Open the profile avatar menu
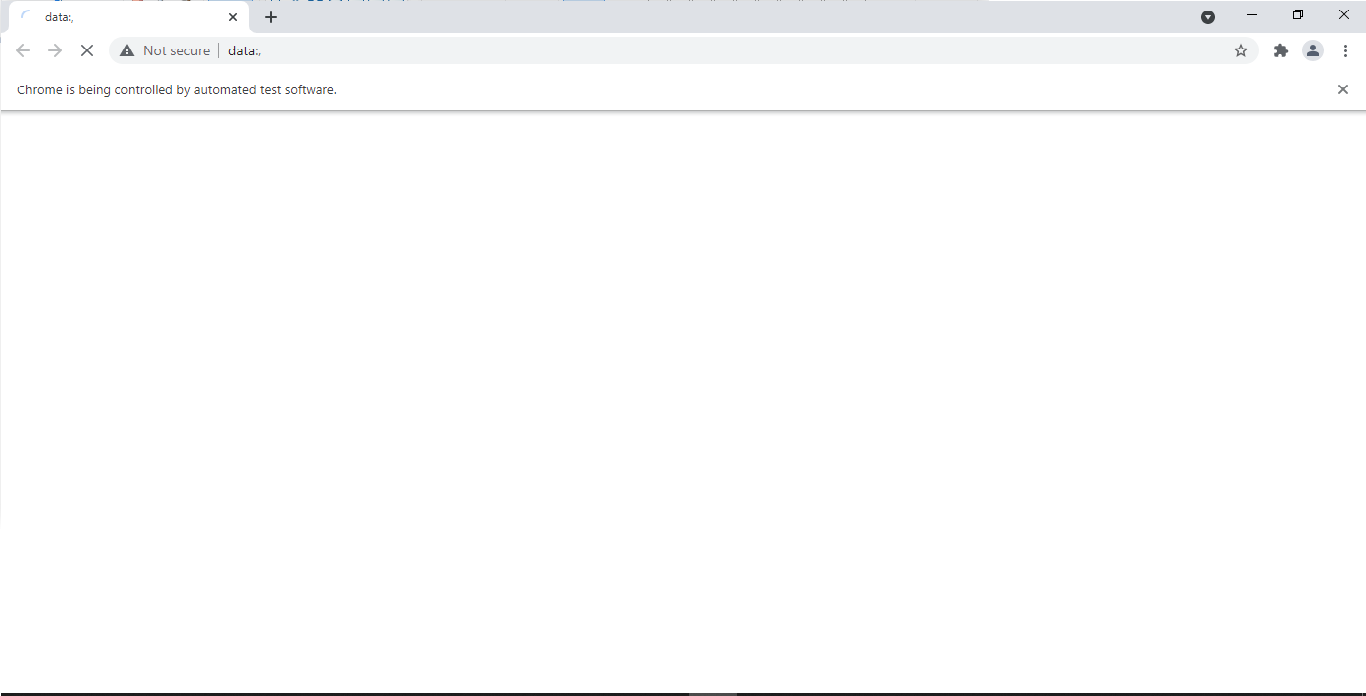1366x696 pixels. (1313, 50)
